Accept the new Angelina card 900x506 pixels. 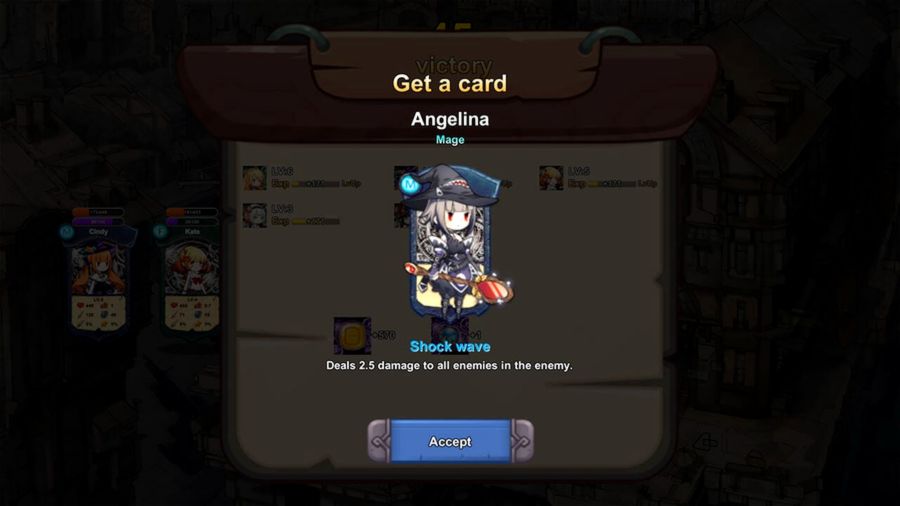(x=451, y=441)
